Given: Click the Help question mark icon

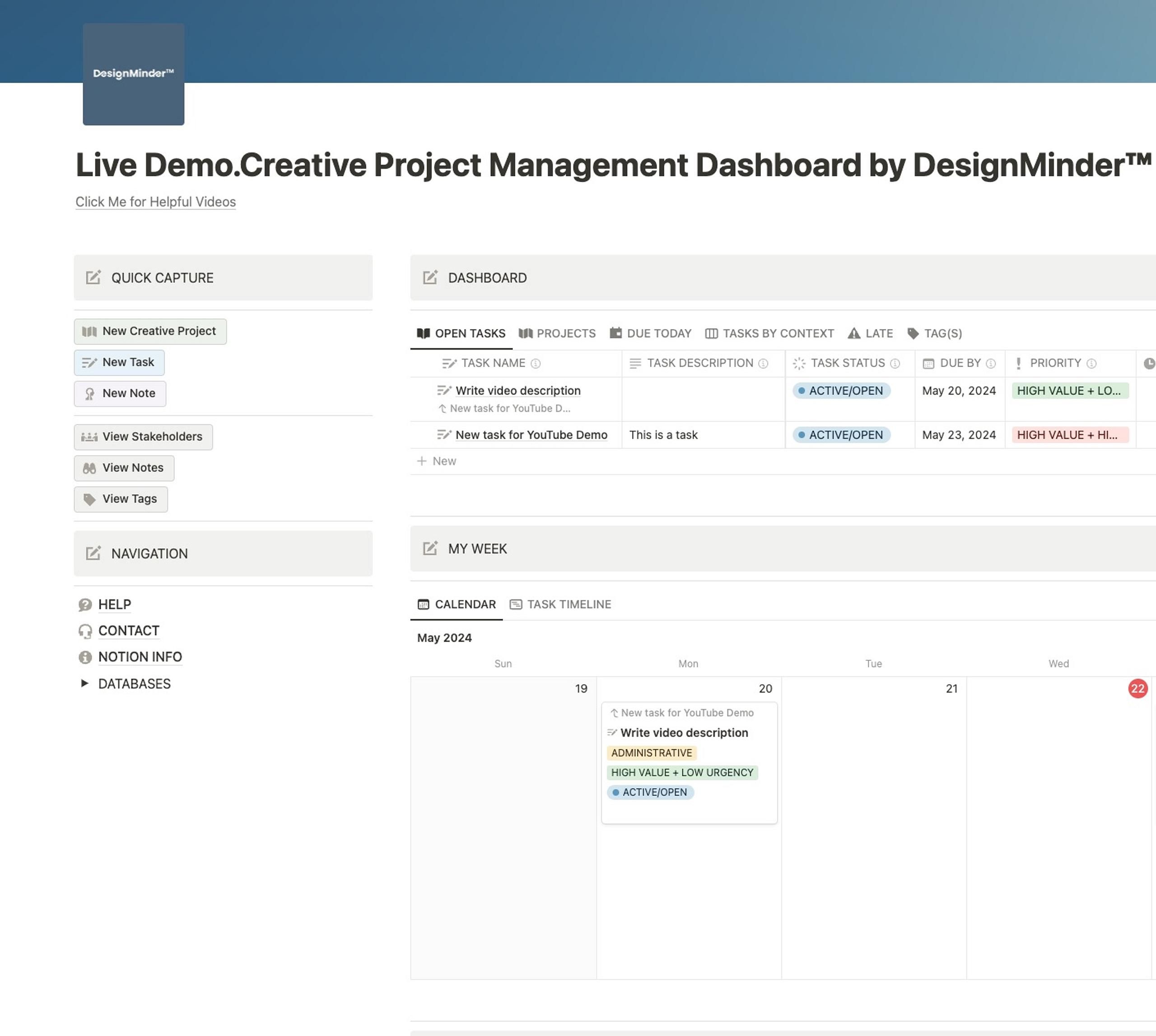Looking at the screenshot, I should 85,604.
